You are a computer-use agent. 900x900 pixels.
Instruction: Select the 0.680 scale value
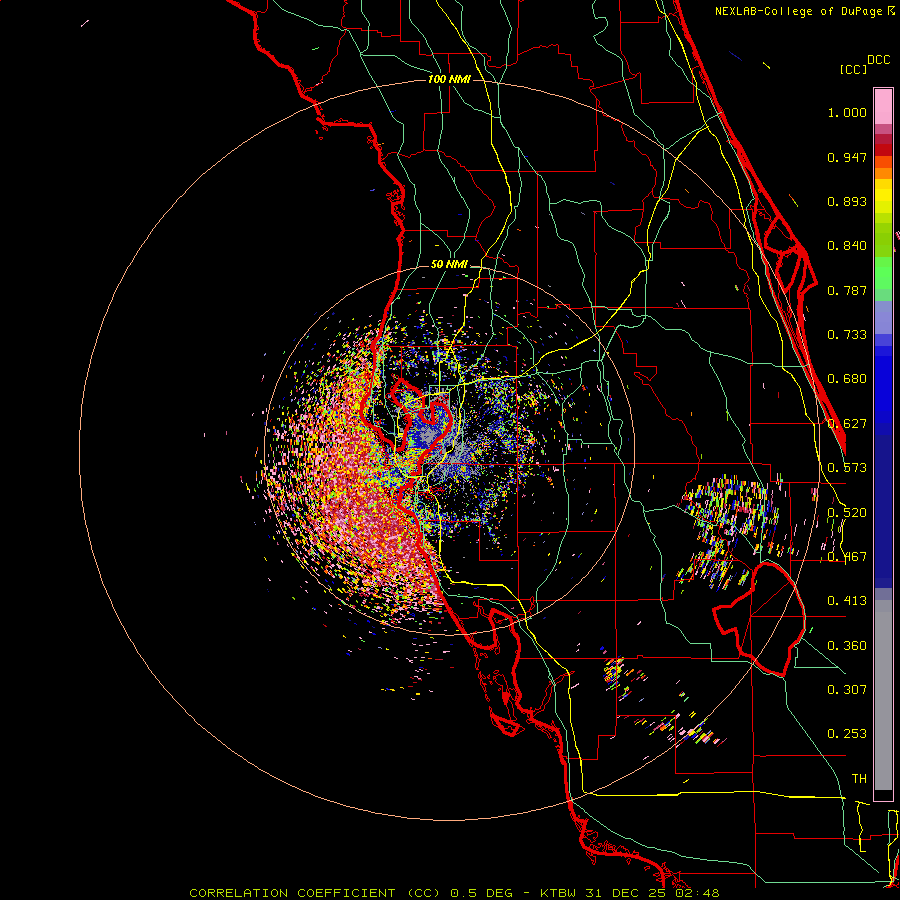[847, 379]
